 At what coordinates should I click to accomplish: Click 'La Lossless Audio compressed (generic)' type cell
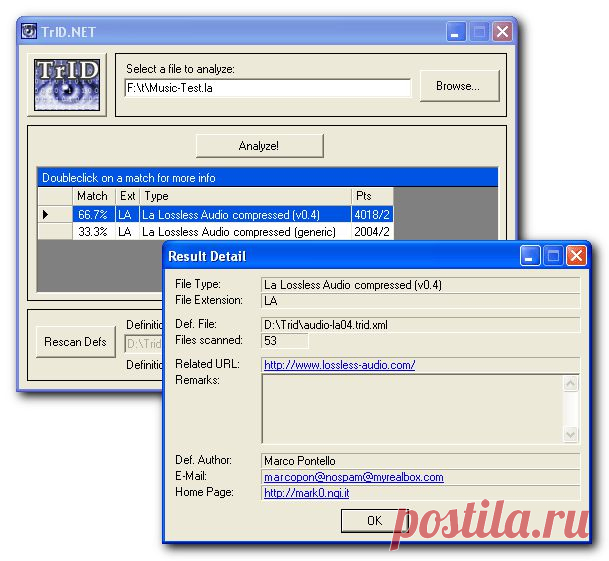coord(245,232)
